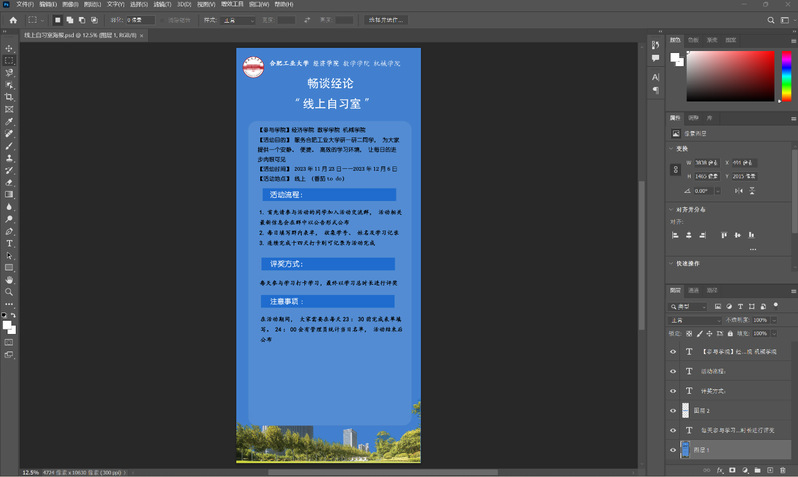The width and height of the screenshot is (798, 477).
Task: Switch to the 通道 tab
Action: pos(694,290)
